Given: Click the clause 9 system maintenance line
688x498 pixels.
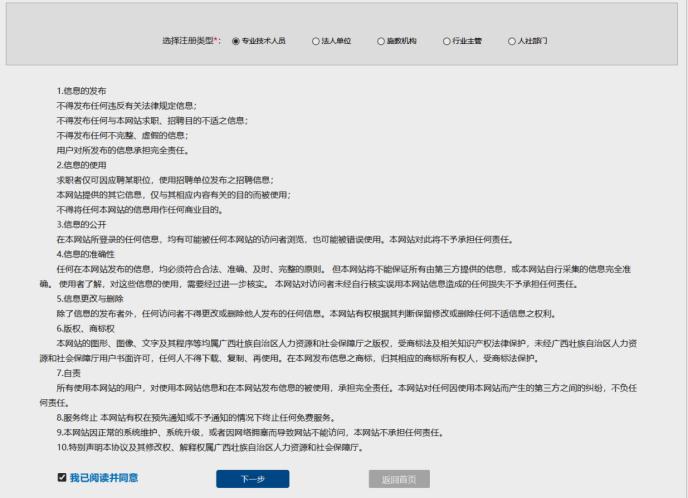Looking at the screenshot, I should pyautogui.click(x=250, y=432).
